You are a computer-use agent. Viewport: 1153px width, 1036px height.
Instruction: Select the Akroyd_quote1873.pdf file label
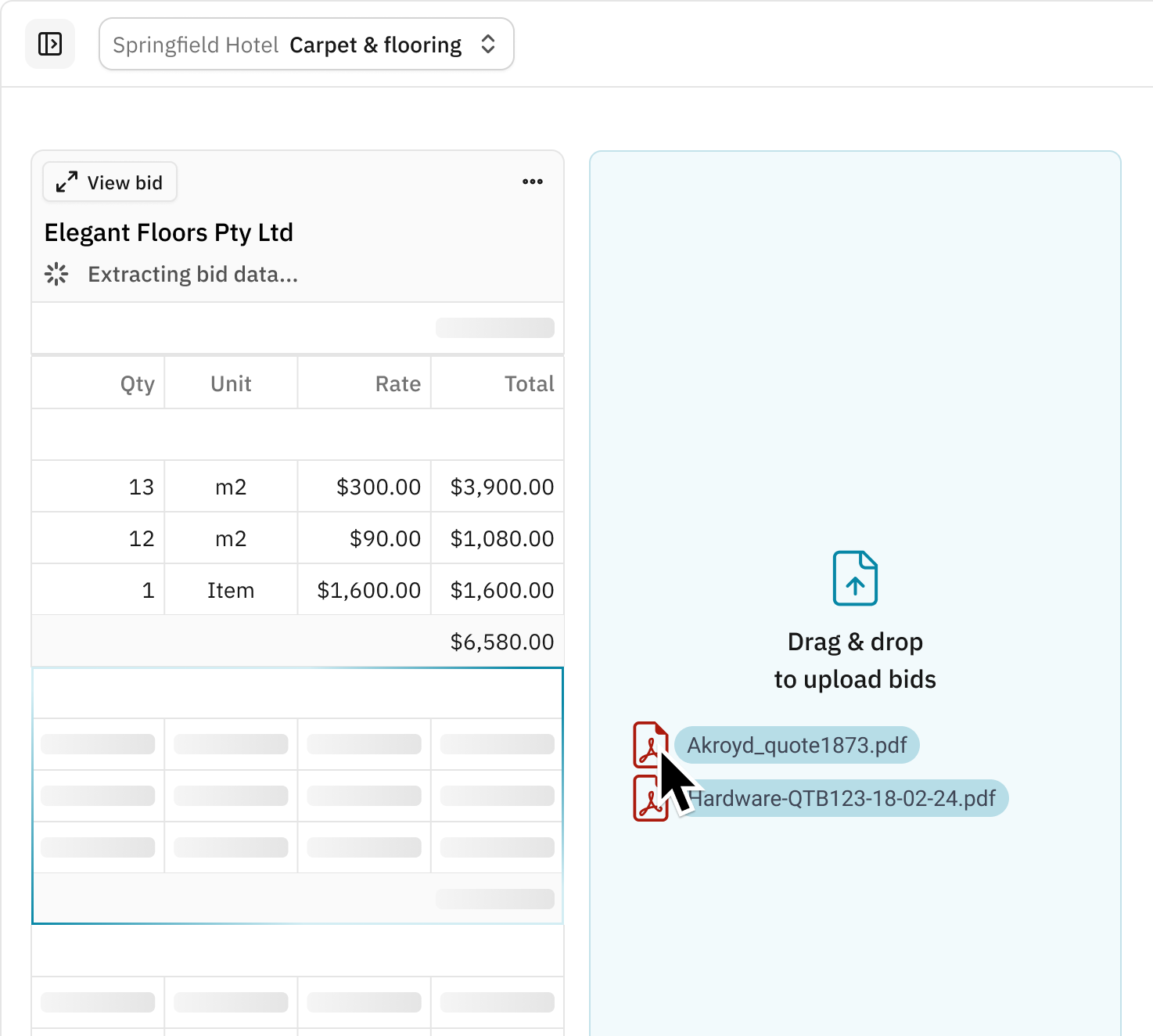[x=796, y=745]
